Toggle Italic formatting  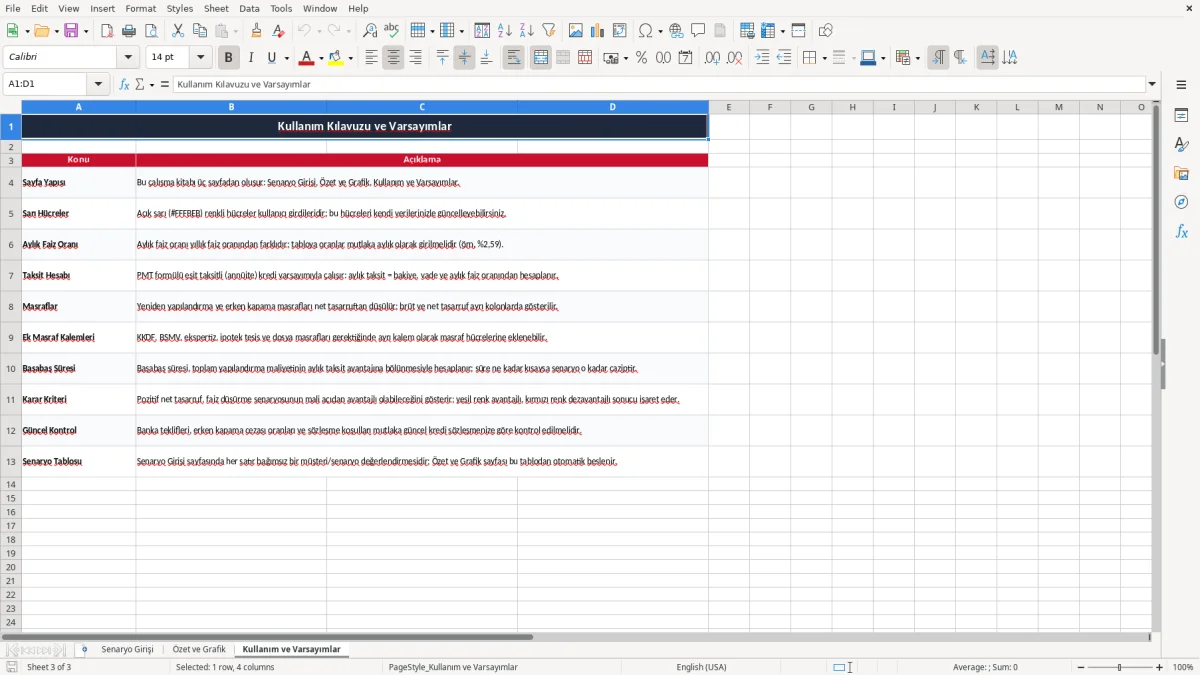pos(251,58)
